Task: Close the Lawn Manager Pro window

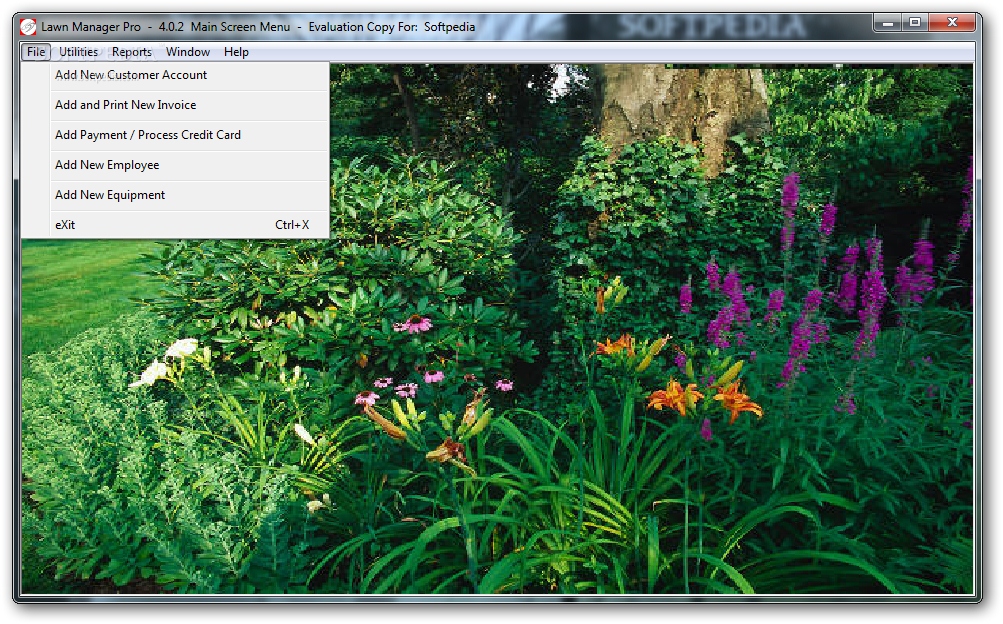Action: pos(952,23)
